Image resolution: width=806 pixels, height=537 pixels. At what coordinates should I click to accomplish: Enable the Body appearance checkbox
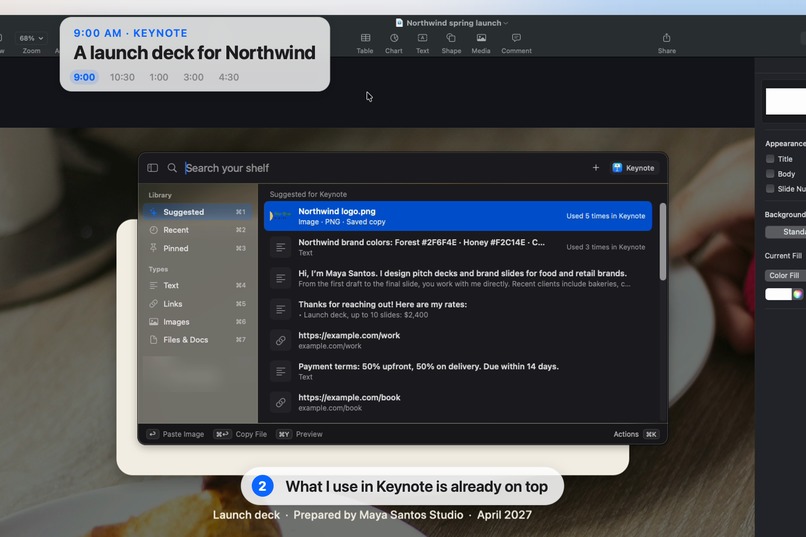pyautogui.click(x=770, y=174)
